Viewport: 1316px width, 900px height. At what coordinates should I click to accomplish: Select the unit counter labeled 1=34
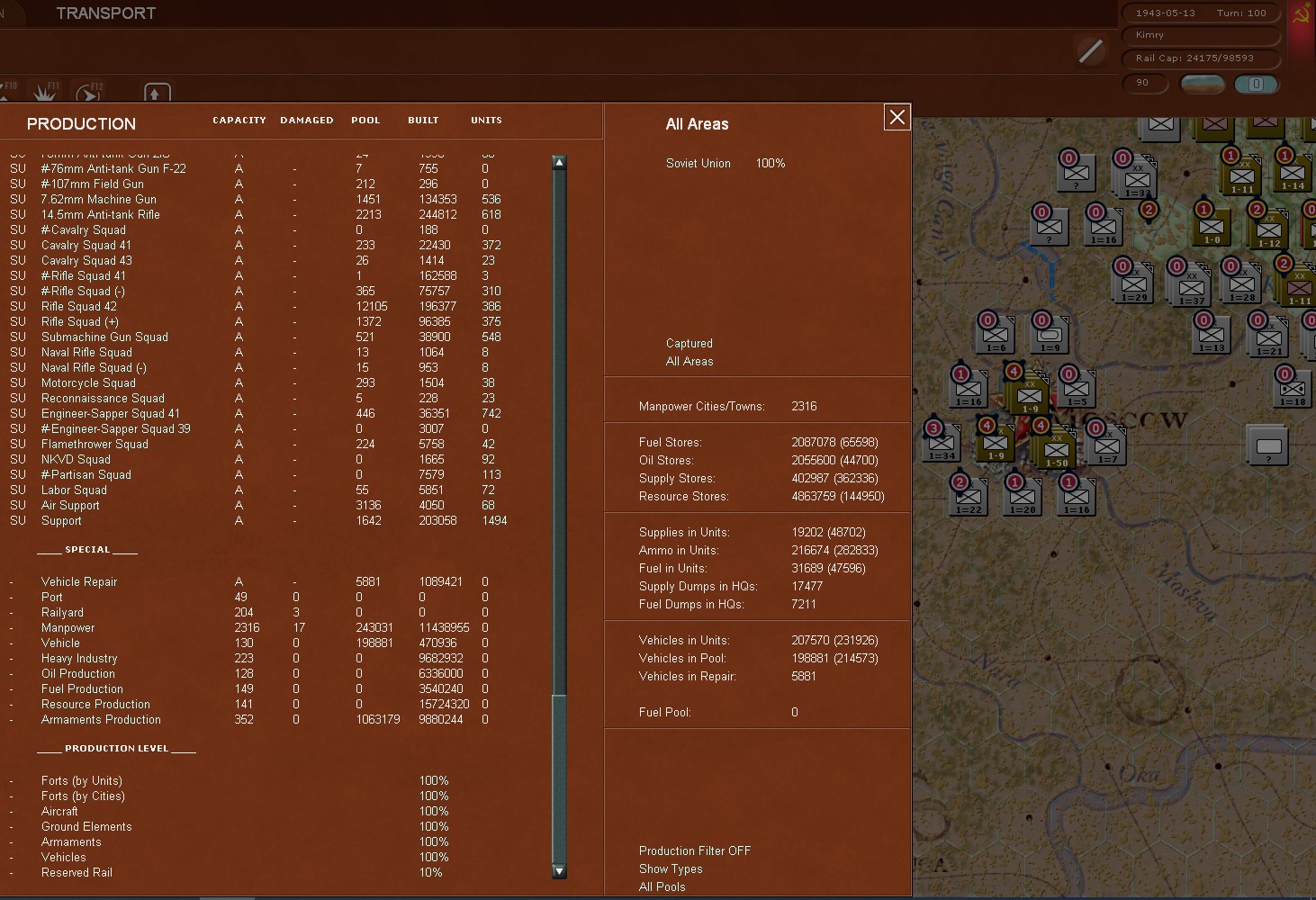tap(942, 442)
